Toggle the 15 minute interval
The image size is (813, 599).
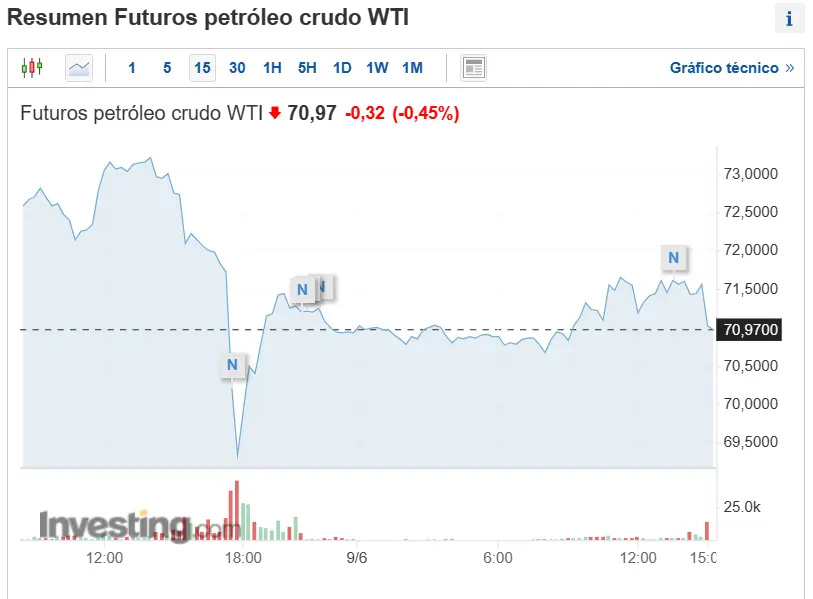[x=202, y=68]
